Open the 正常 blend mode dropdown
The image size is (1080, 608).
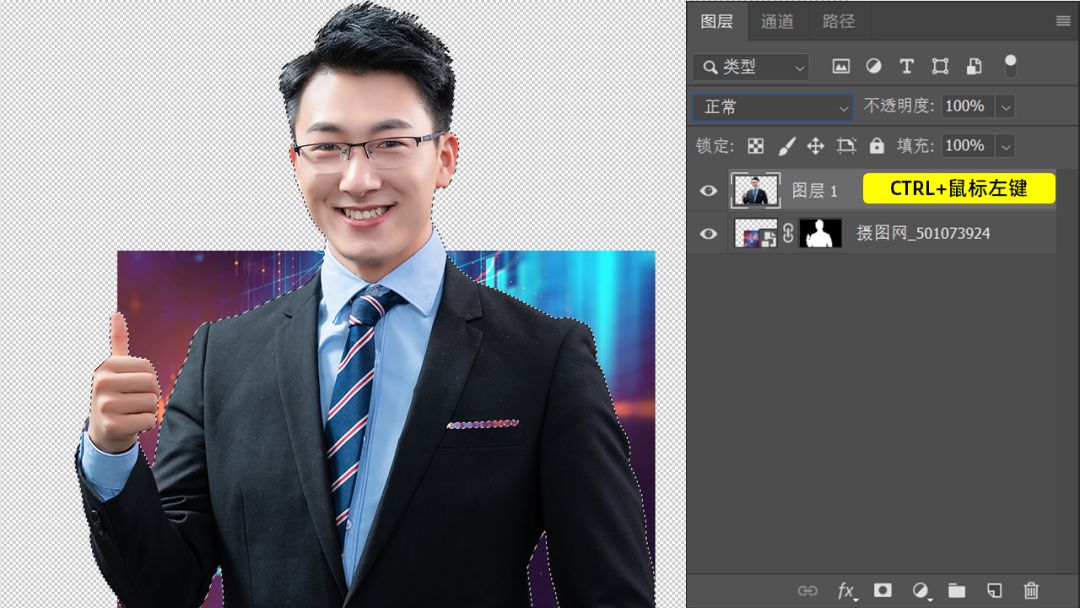pyautogui.click(x=773, y=107)
